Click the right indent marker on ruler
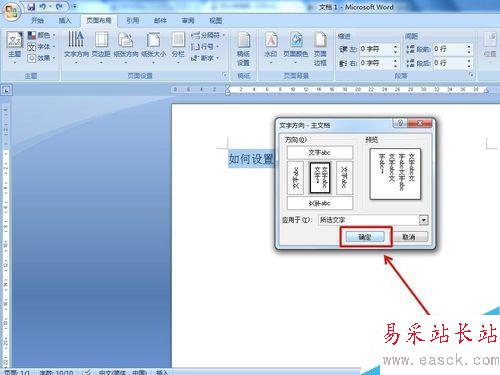 [486, 90]
